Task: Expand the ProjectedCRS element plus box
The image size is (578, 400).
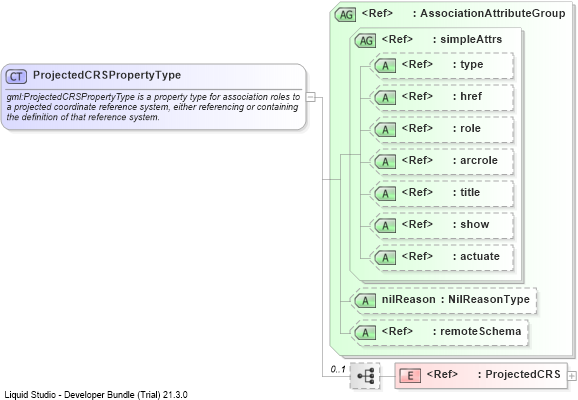Action: 572,376
